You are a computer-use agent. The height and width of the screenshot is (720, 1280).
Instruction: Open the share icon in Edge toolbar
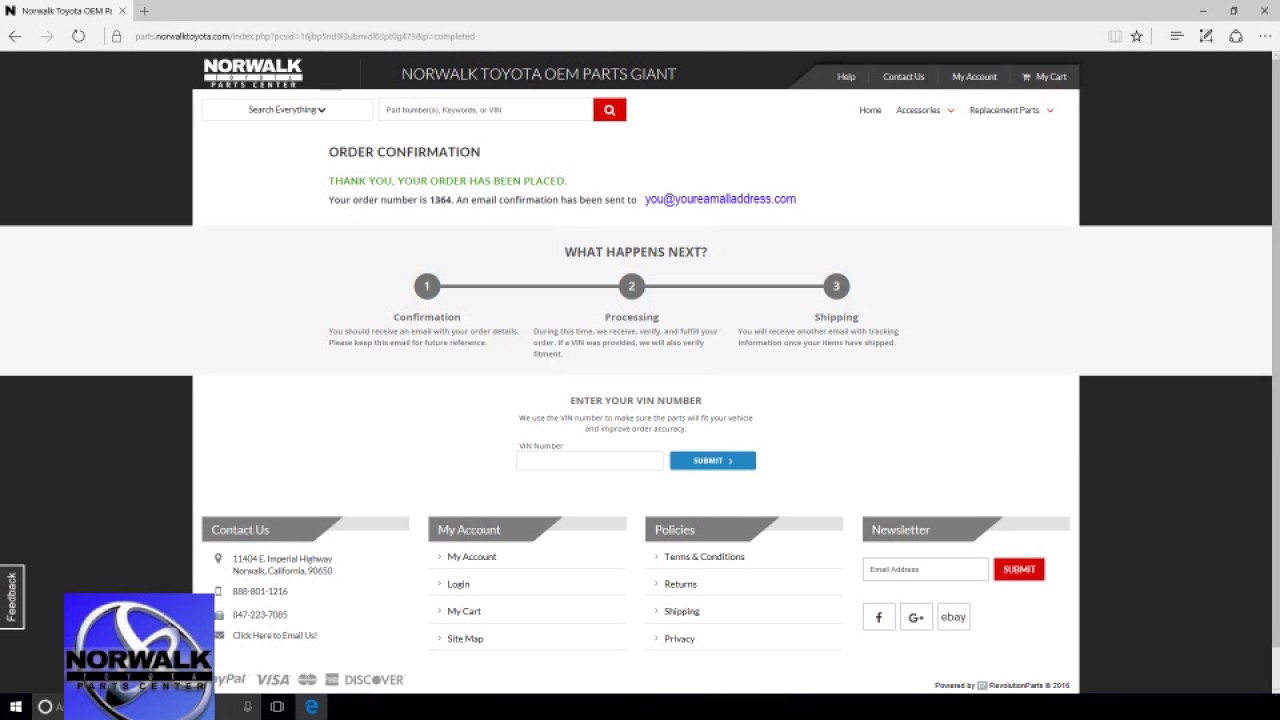(1236, 36)
